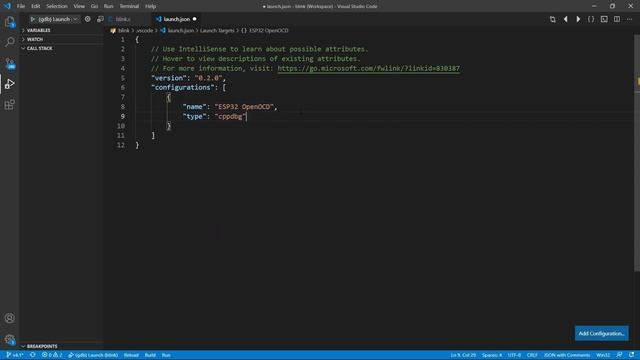Open the Go menu
640x360 pixels.
(x=94, y=6)
